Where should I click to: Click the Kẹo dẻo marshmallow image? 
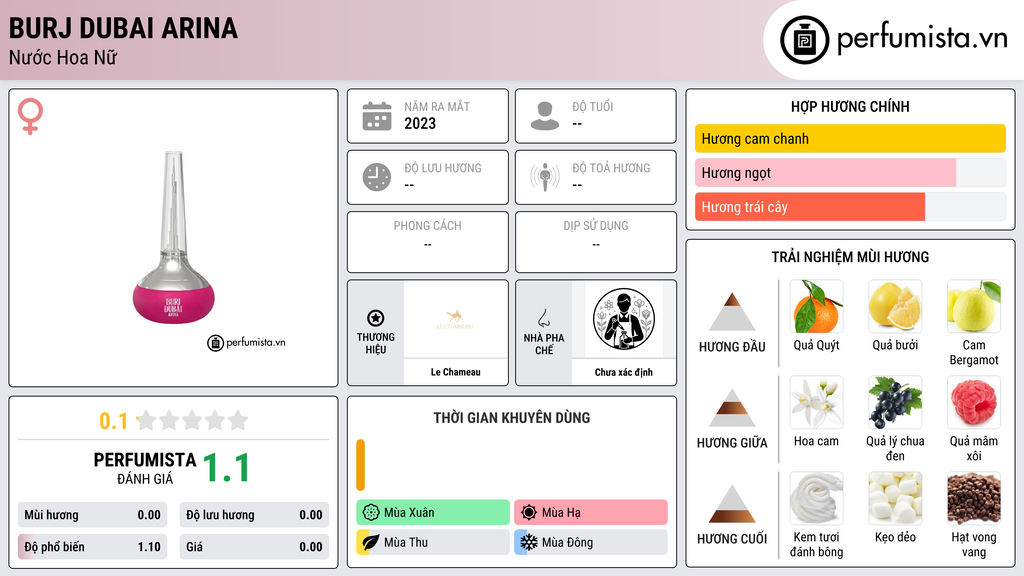[895, 499]
